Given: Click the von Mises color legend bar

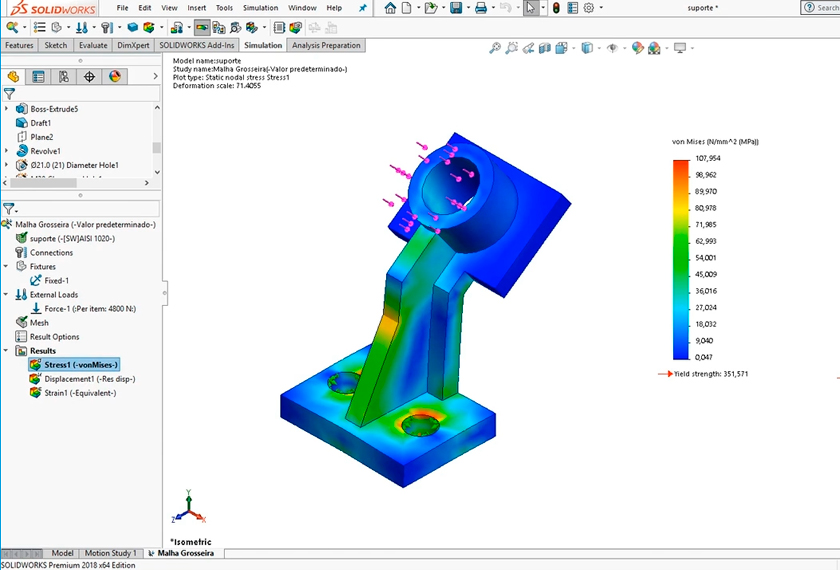Looking at the screenshot, I should tap(681, 257).
